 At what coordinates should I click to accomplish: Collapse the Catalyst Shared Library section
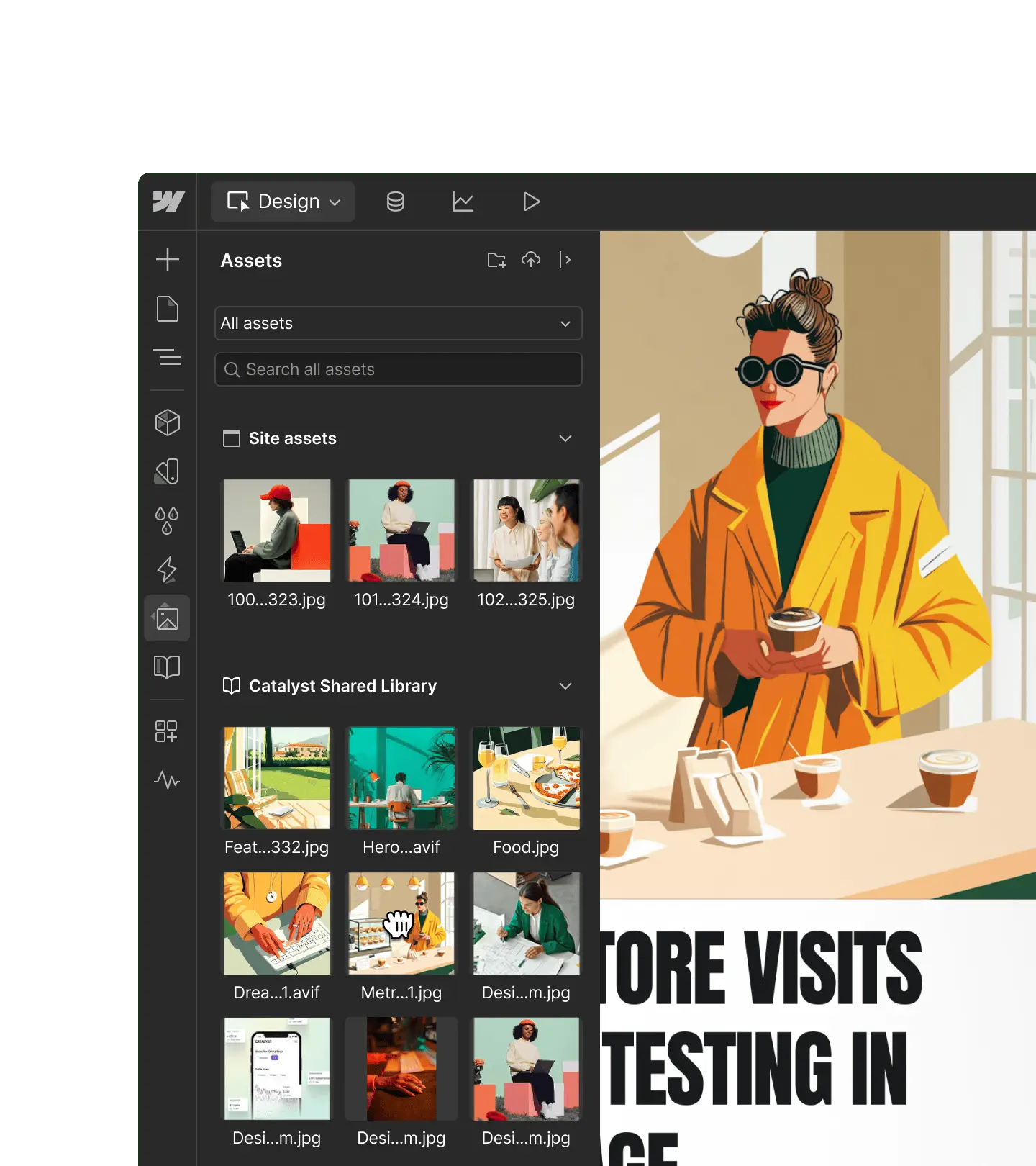pyautogui.click(x=565, y=686)
